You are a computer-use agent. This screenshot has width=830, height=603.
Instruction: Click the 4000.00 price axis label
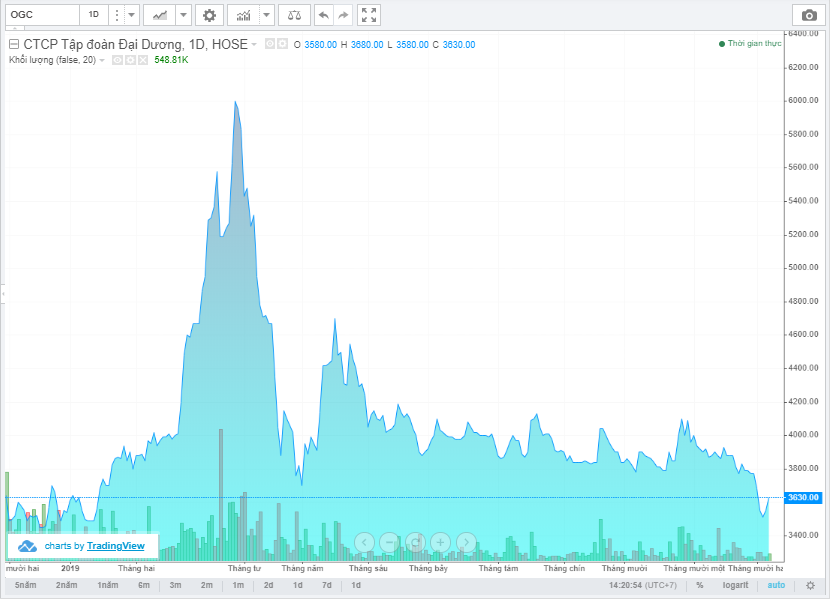(x=803, y=435)
